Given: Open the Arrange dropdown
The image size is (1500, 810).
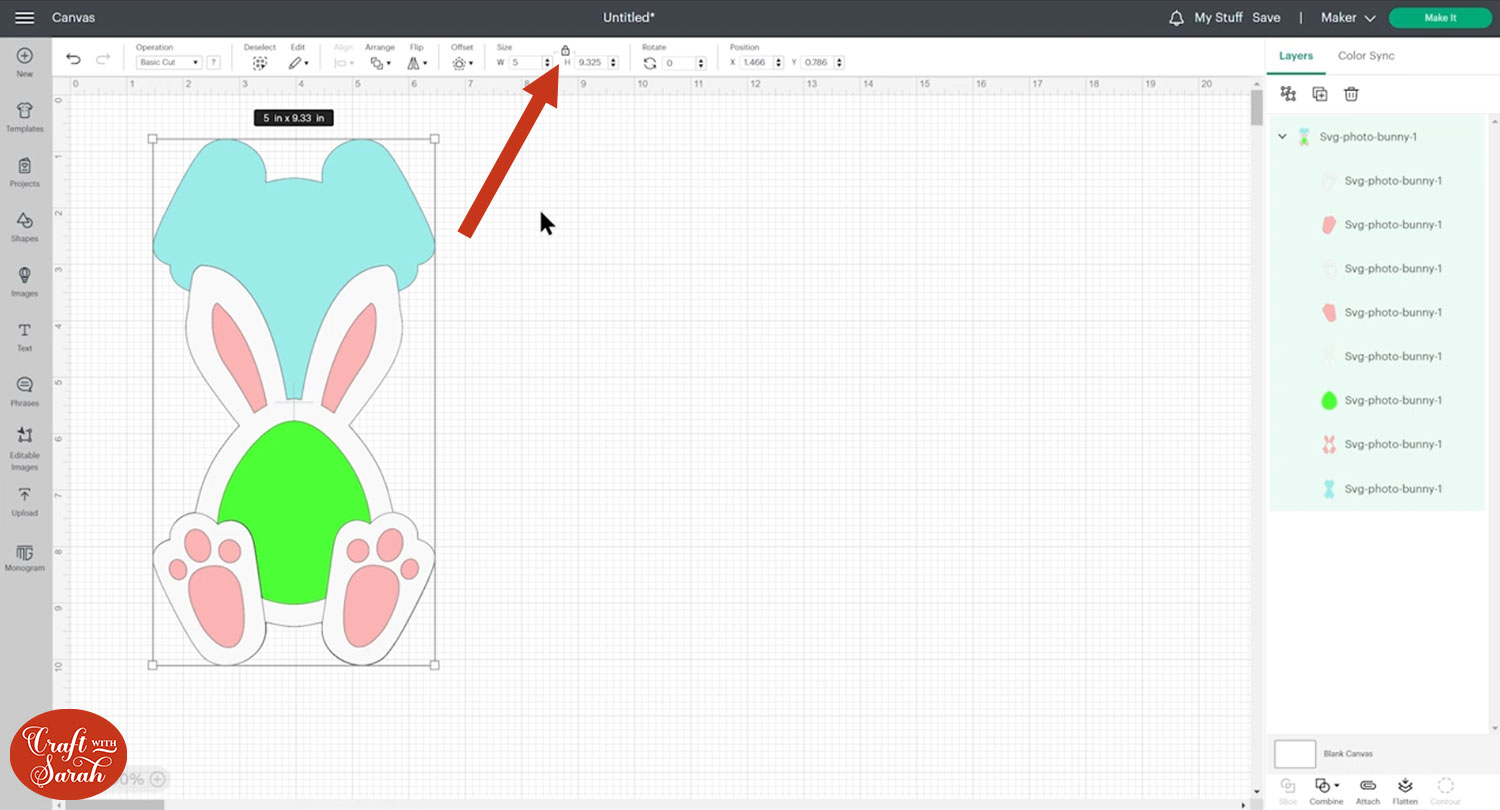Looking at the screenshot, I should tap(380, 63).
